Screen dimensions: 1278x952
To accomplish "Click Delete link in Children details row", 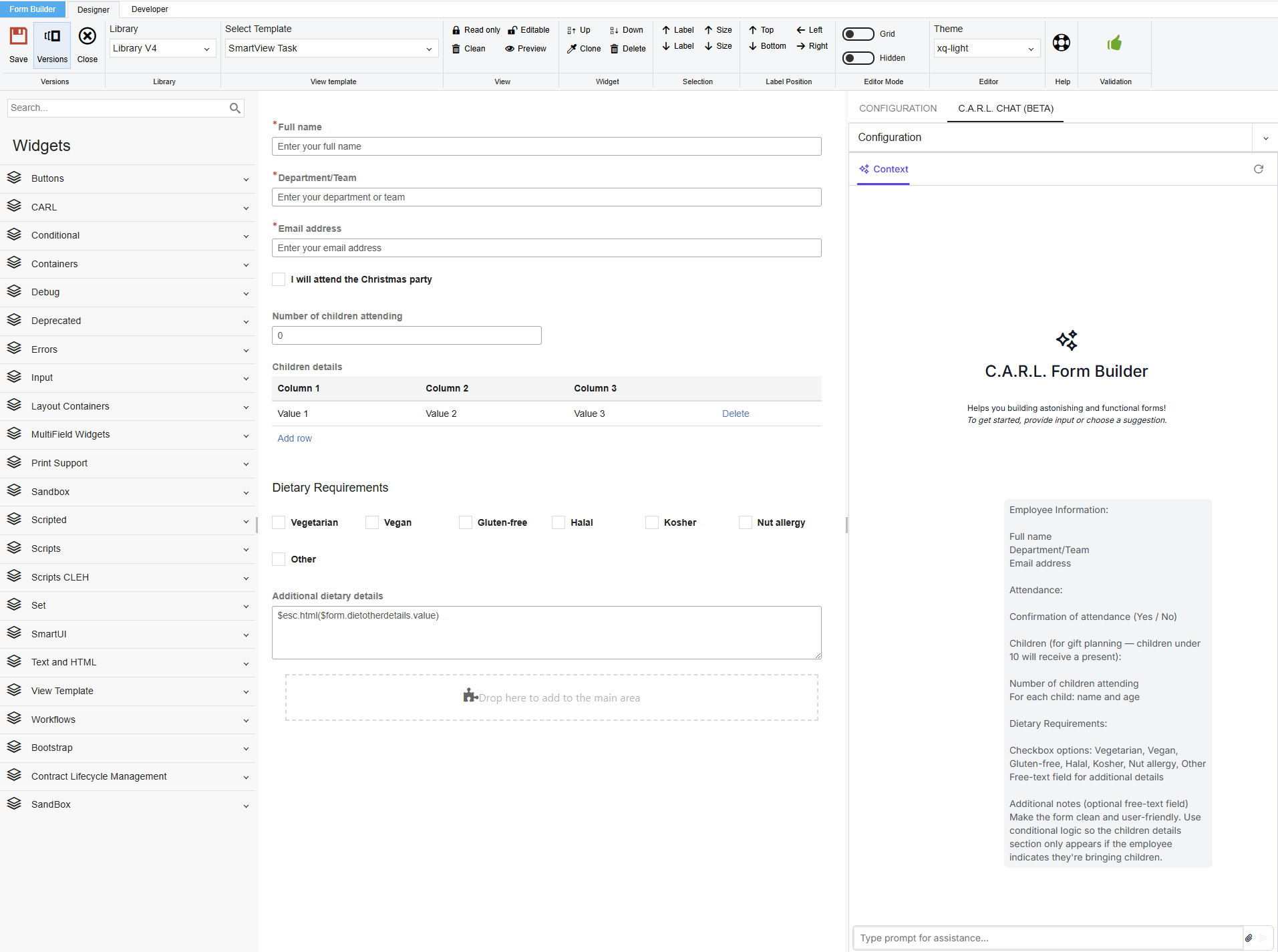I will coord(736,414).
